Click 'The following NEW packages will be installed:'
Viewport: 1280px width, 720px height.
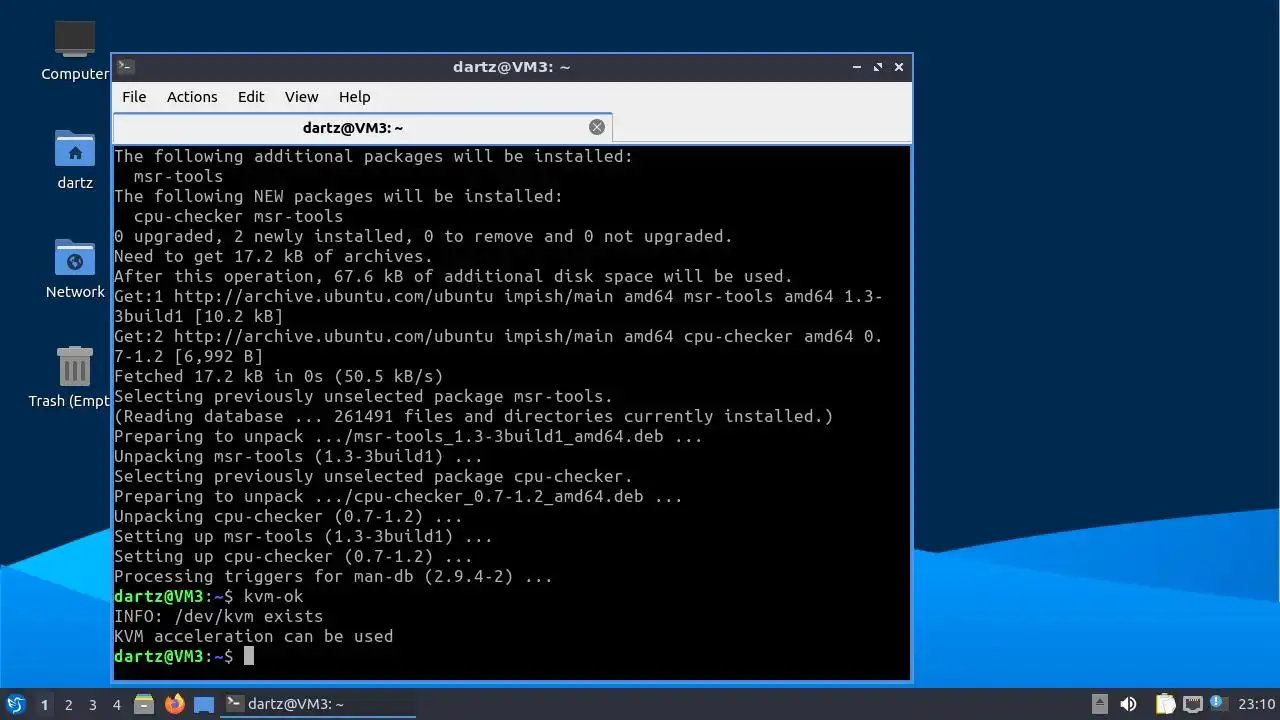pyautogui.click(x=338, y=196)
